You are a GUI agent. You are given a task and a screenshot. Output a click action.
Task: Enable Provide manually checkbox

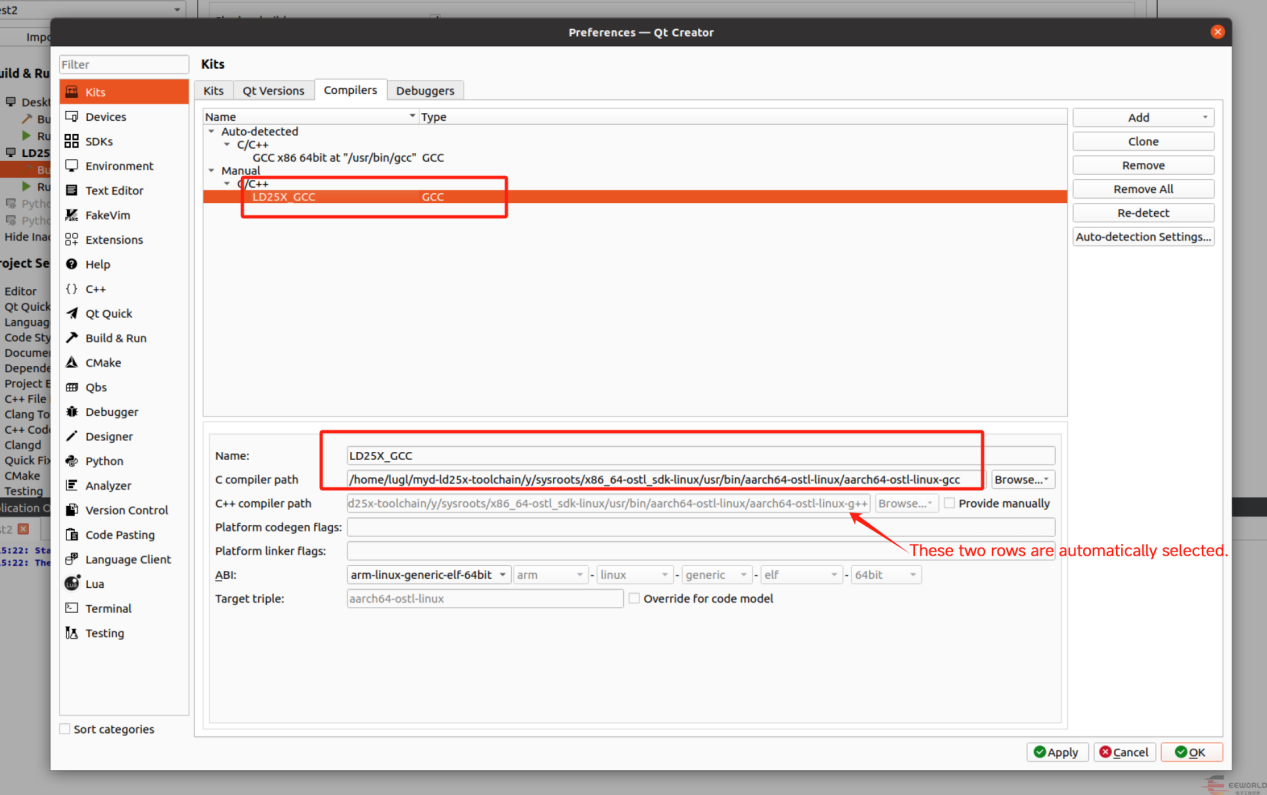coord(950,503)
